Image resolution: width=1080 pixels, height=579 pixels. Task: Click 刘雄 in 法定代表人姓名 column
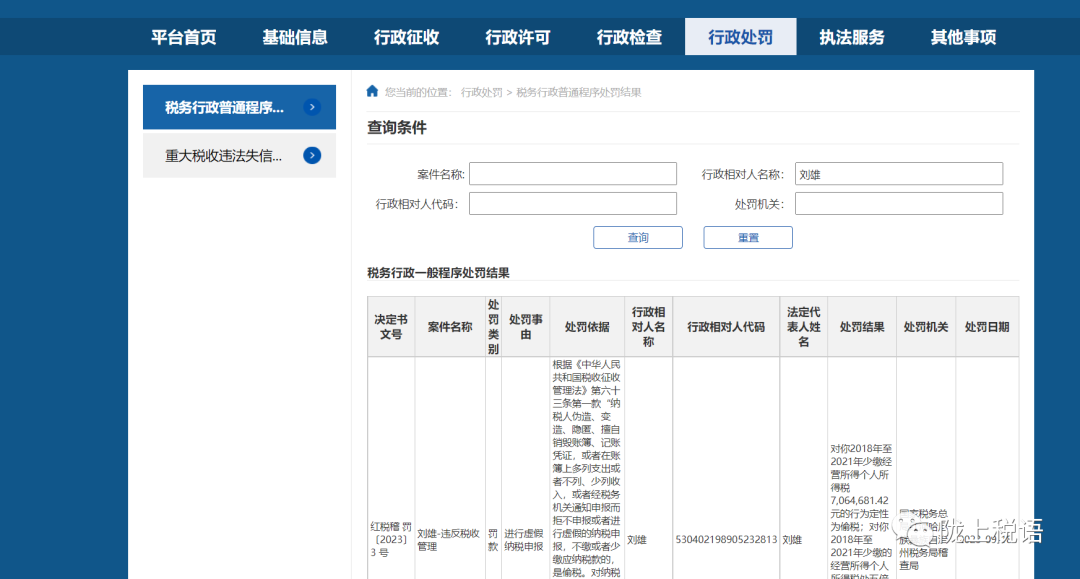[792, 540]
